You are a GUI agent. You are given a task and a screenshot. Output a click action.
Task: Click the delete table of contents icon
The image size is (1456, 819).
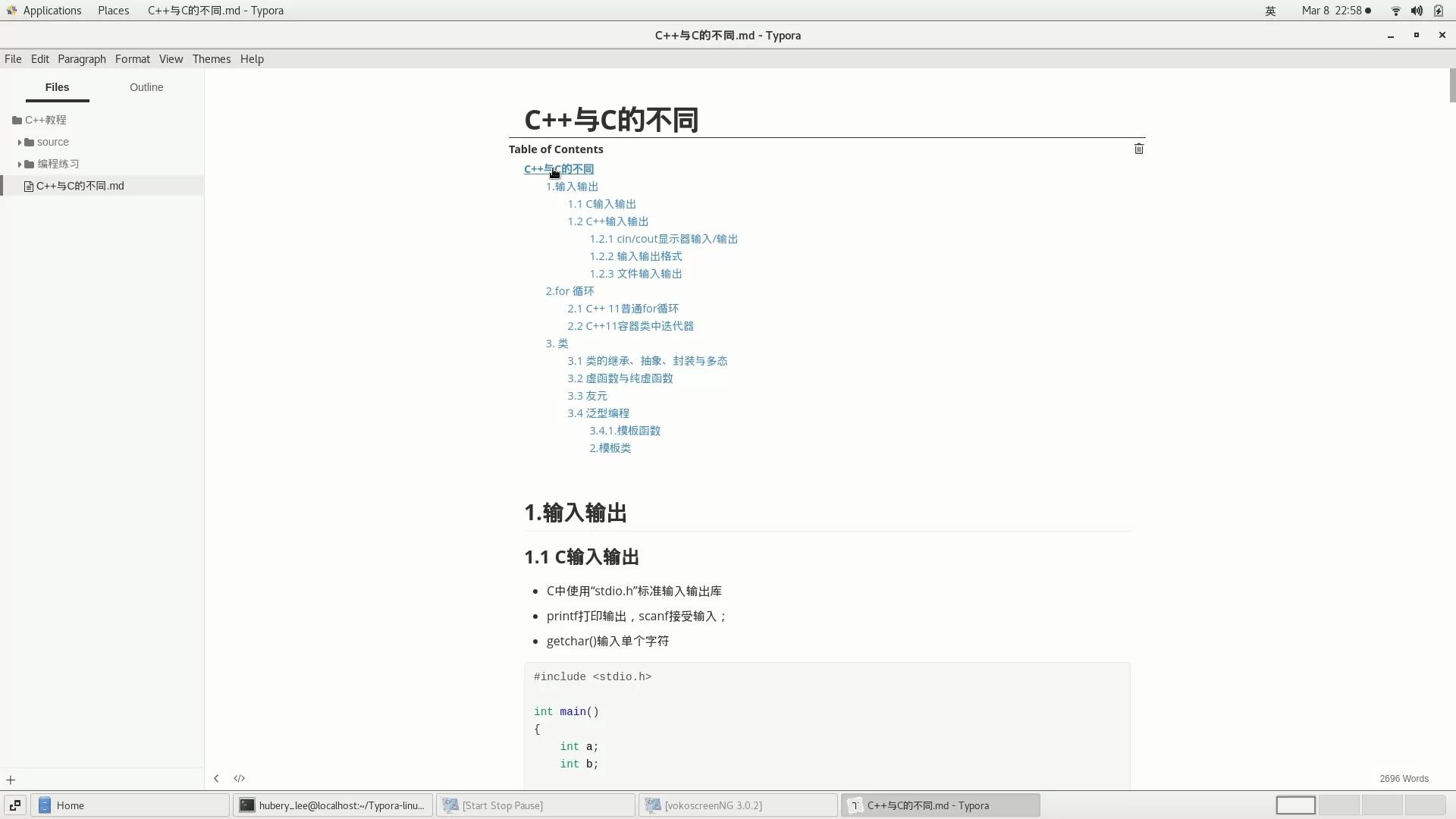pos(1139,149)
